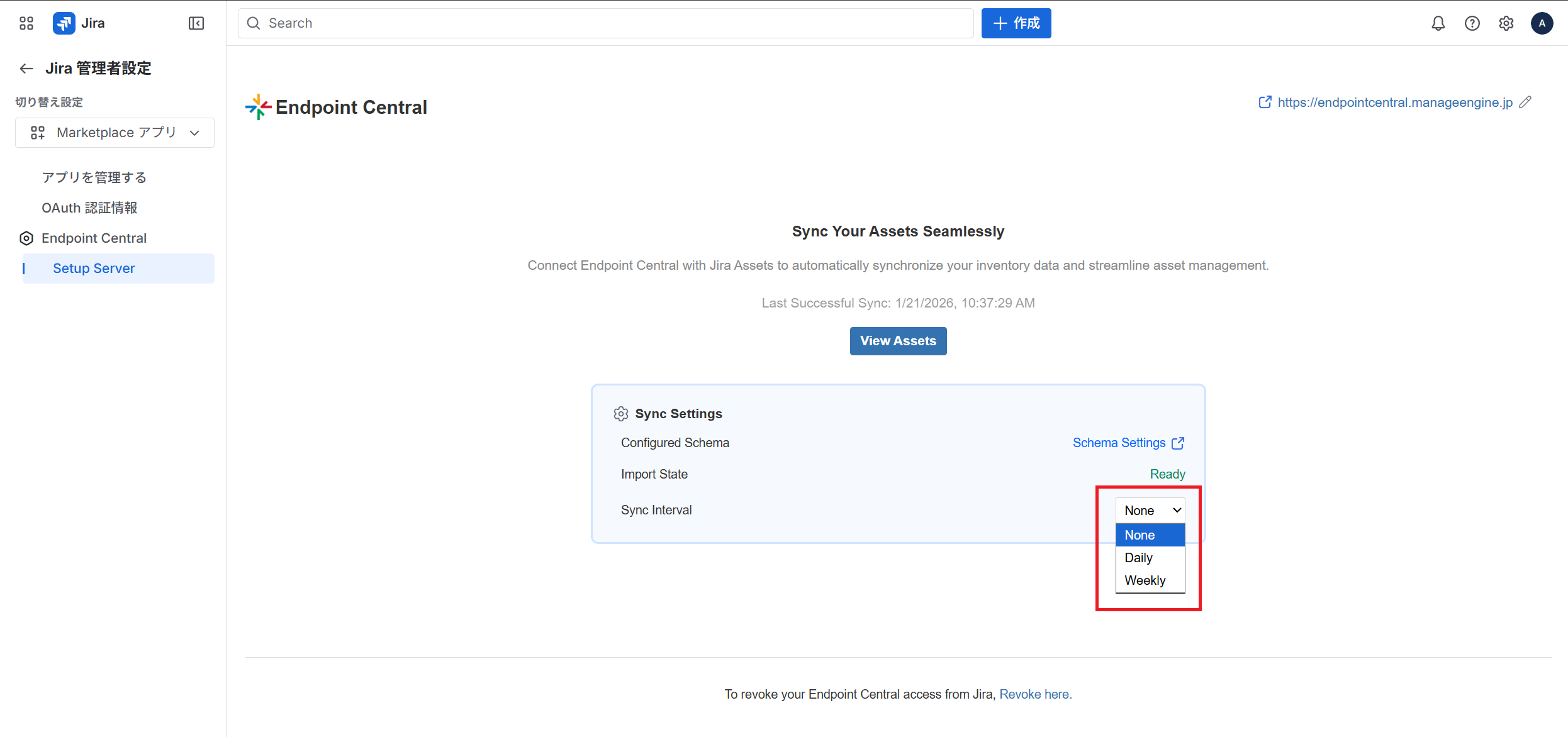Collapse the sidebar panel icon

coord(196,23)
